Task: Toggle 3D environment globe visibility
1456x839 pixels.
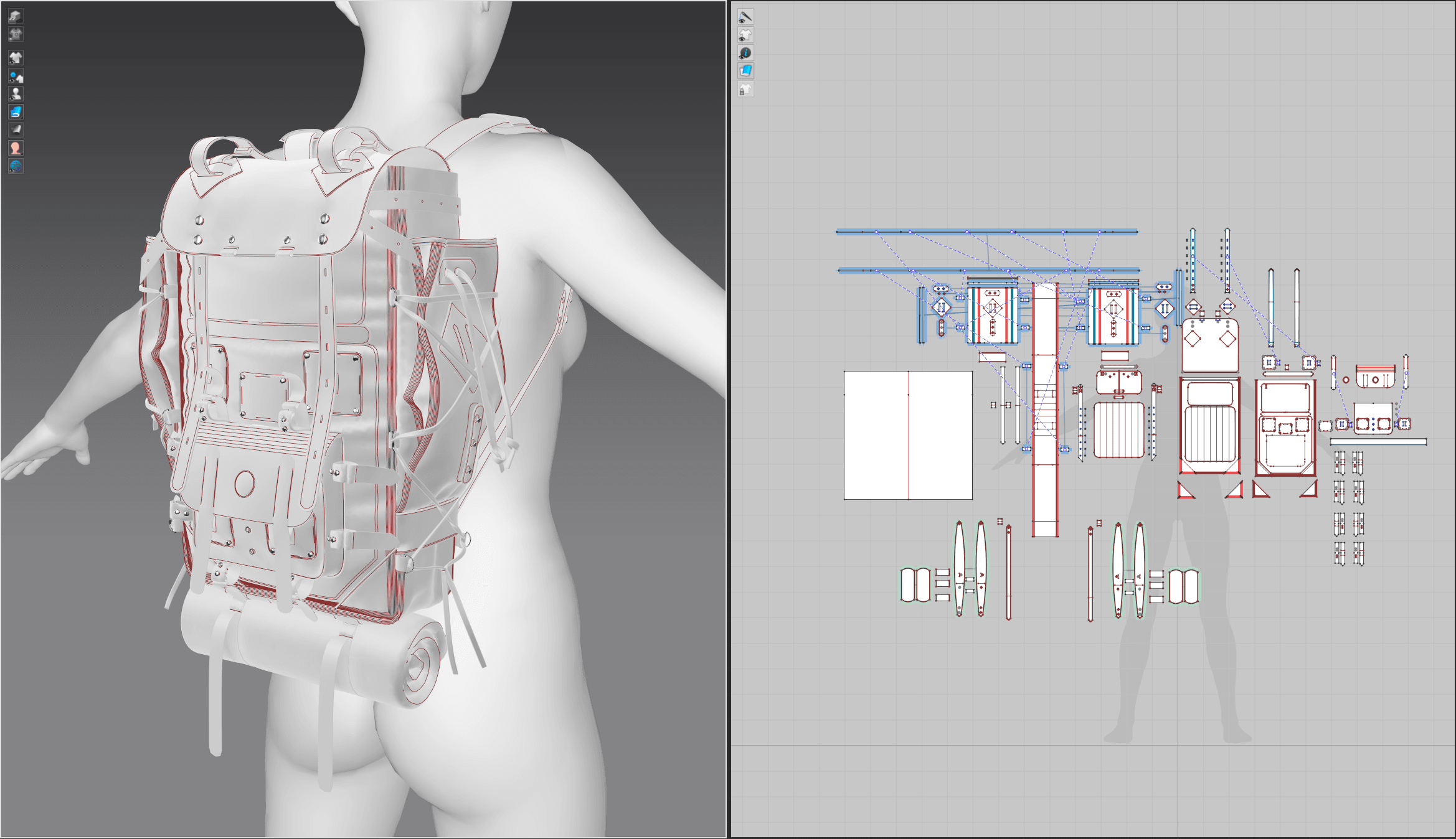Action: 16,166
